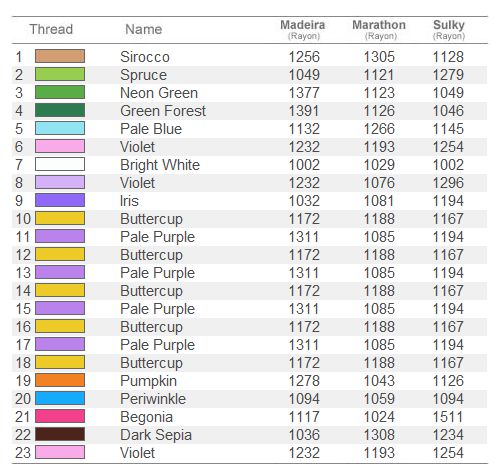The image size is (500, 474).
Task: Select Marathon code 1308 for Dark Sepia
Action: pos(379,435)
